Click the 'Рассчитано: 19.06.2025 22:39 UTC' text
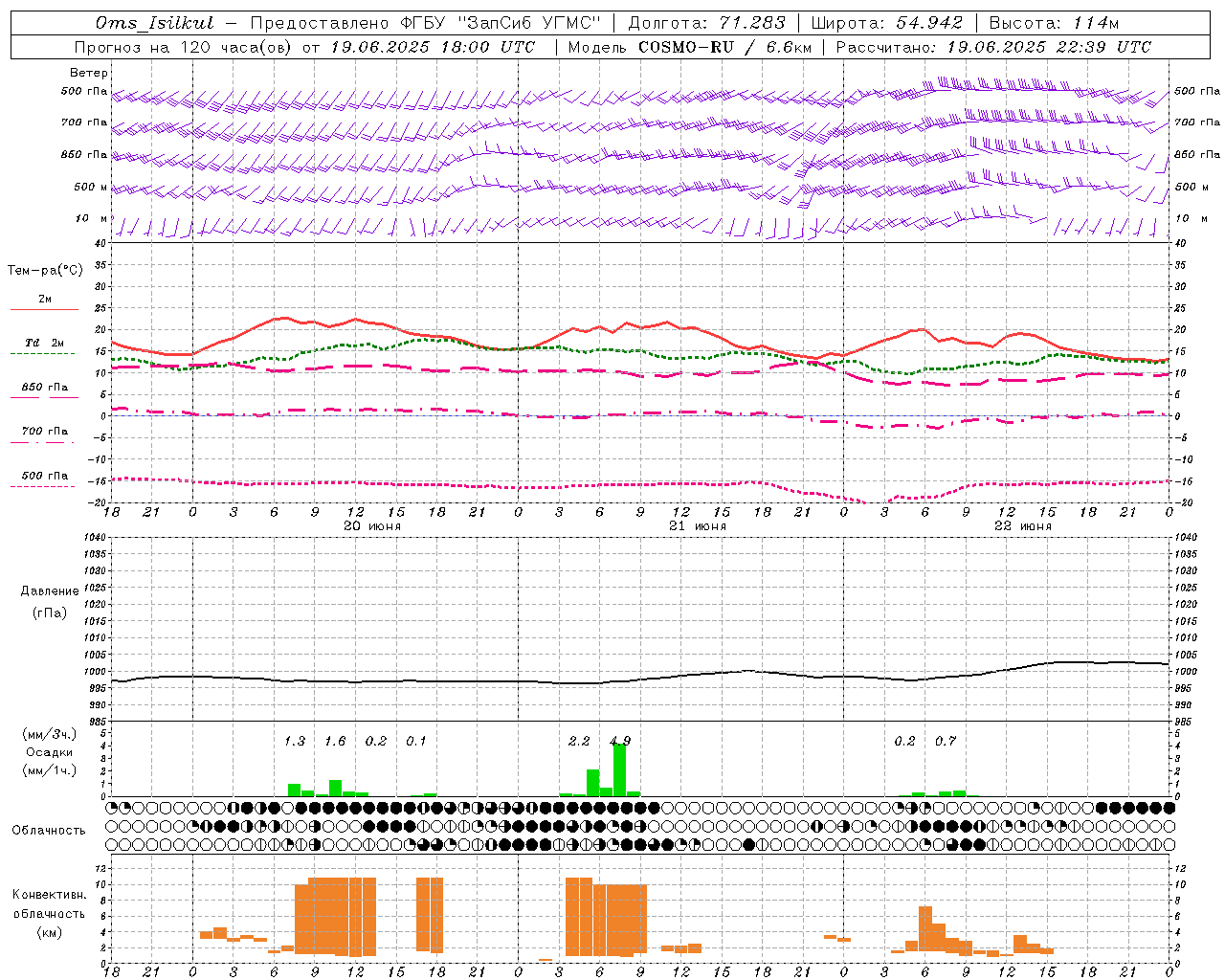 tap(993, 47)
